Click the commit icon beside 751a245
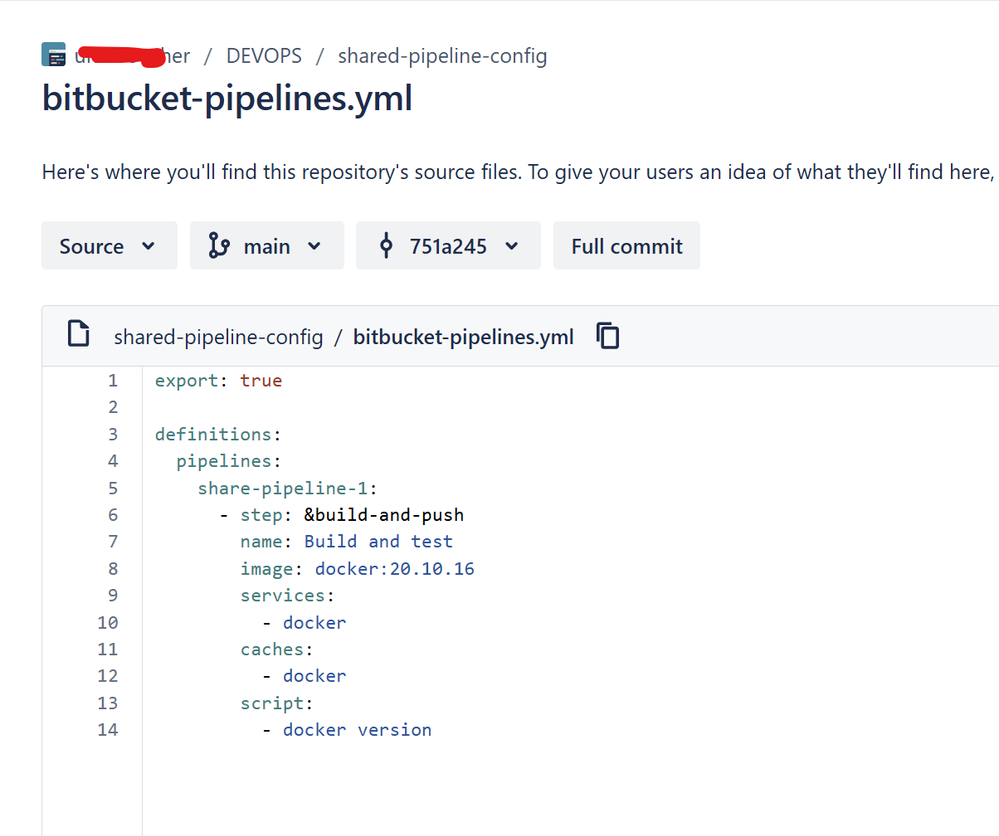Screen dimensions: 999x836 tap(385, 245)
